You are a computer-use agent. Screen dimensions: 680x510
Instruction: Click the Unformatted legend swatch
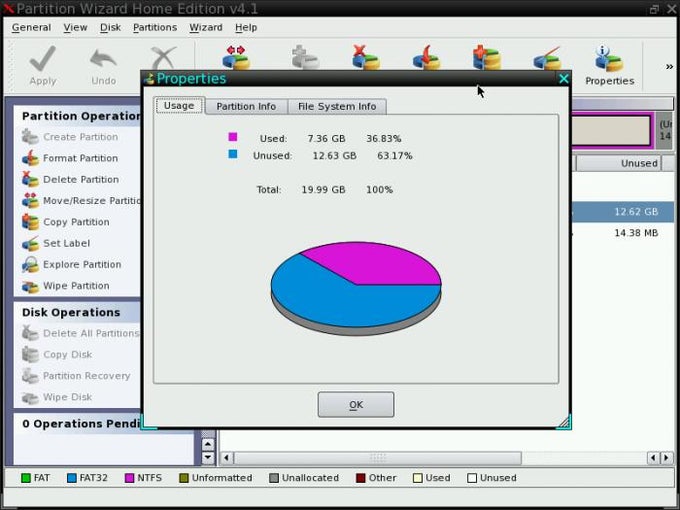click(x=184, y=478)
